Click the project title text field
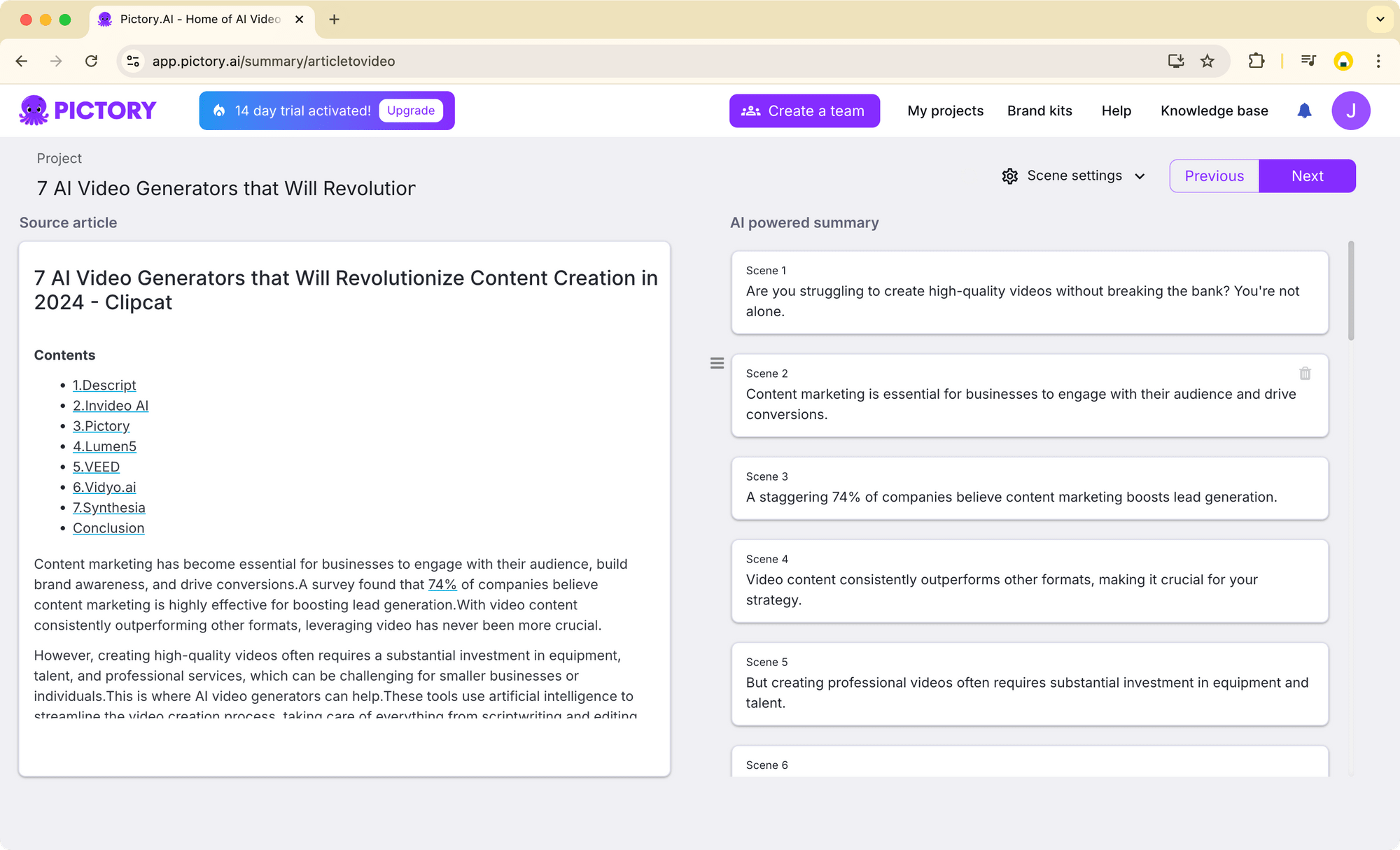Image resolution: width=1400 pixels, height=850 pixels. (x=226, y=188)
